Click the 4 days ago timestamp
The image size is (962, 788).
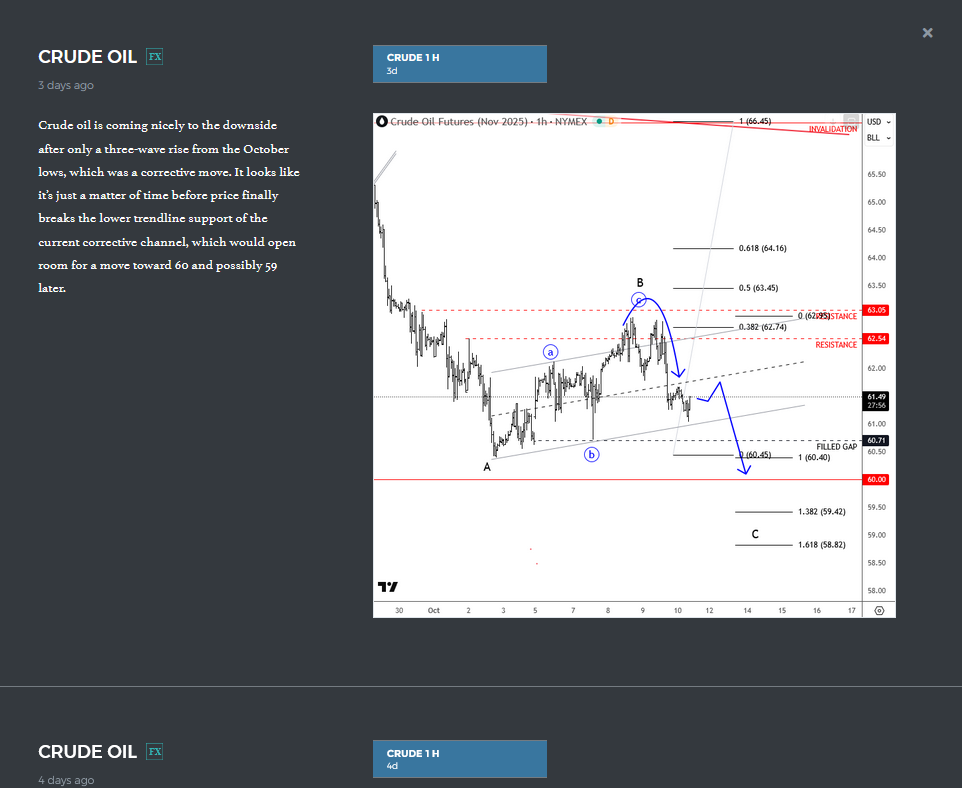click(x=66, y=780)
